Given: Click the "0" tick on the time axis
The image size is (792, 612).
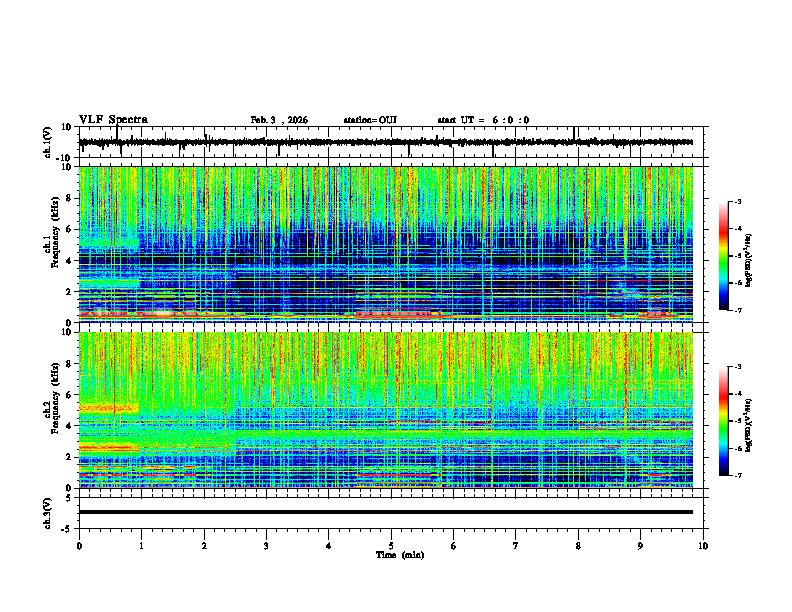Looking at the screenshot, I should 79,546.
